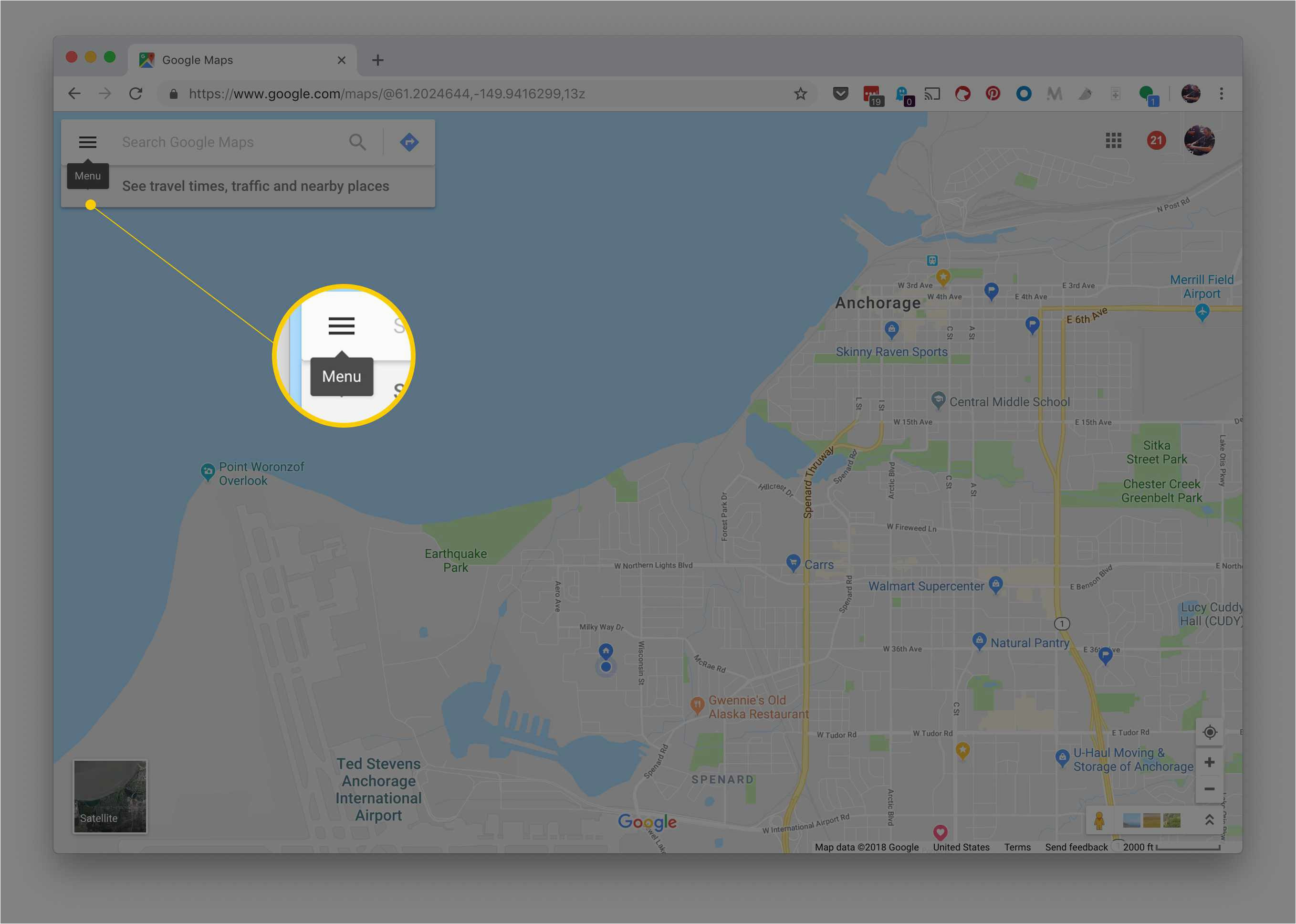Expand travel times, traffic and nearby places
Viewport: 1296px width, 924px height.
[x=255, y=186]
